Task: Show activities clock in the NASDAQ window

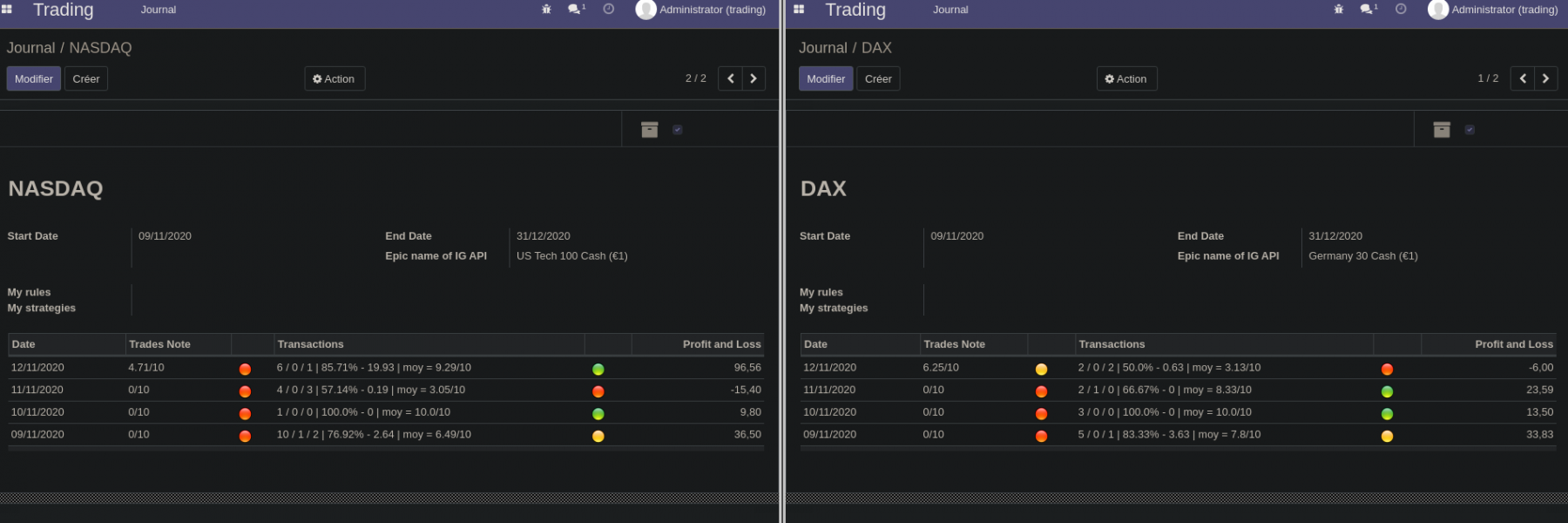Action: click(x=609, y=10)
